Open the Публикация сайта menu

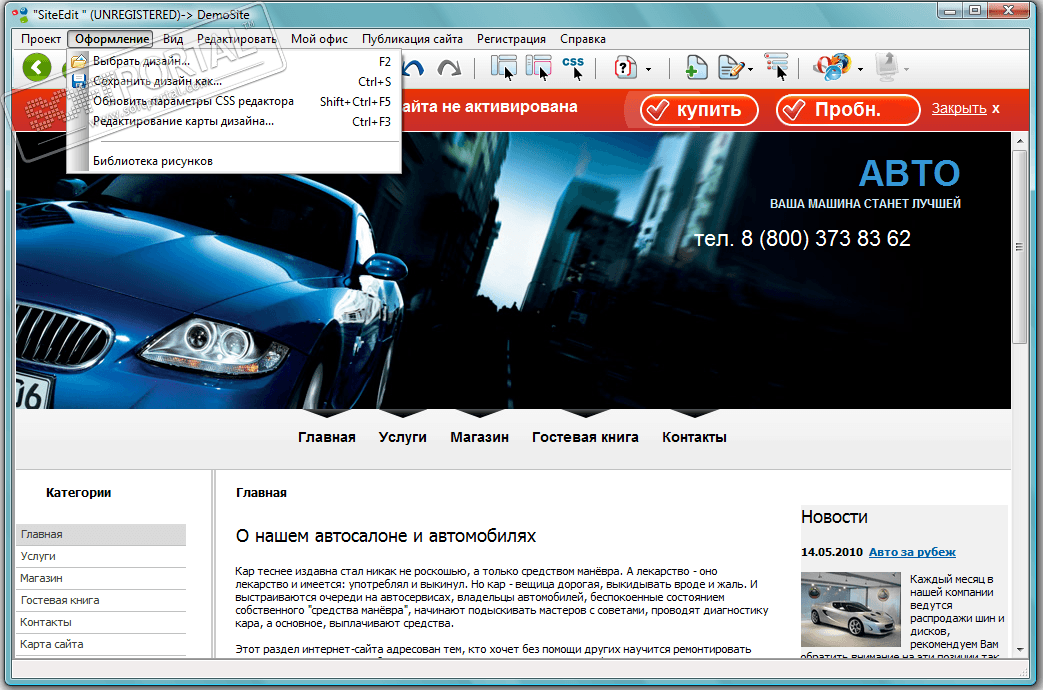412,39
